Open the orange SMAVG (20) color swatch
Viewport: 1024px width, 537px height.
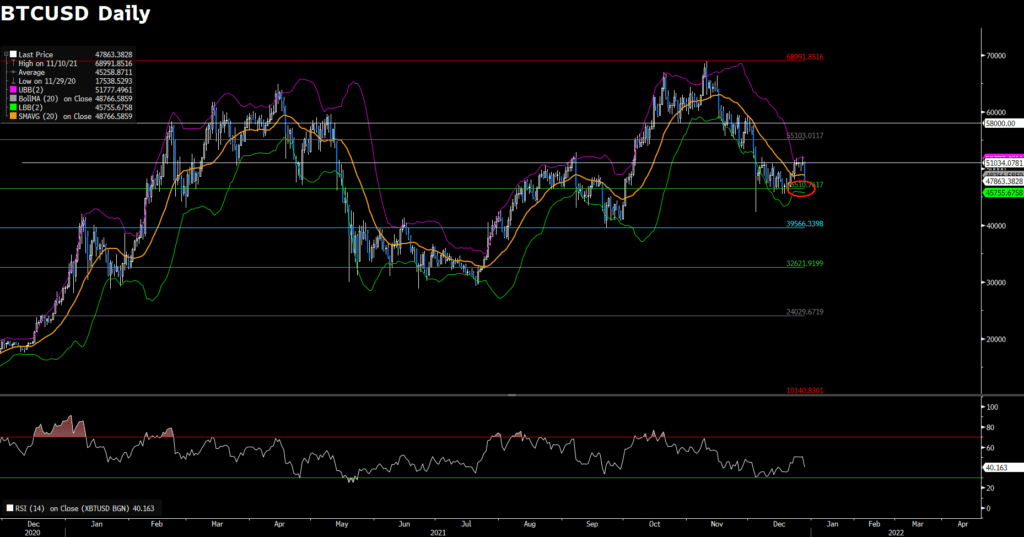point(13,116)
